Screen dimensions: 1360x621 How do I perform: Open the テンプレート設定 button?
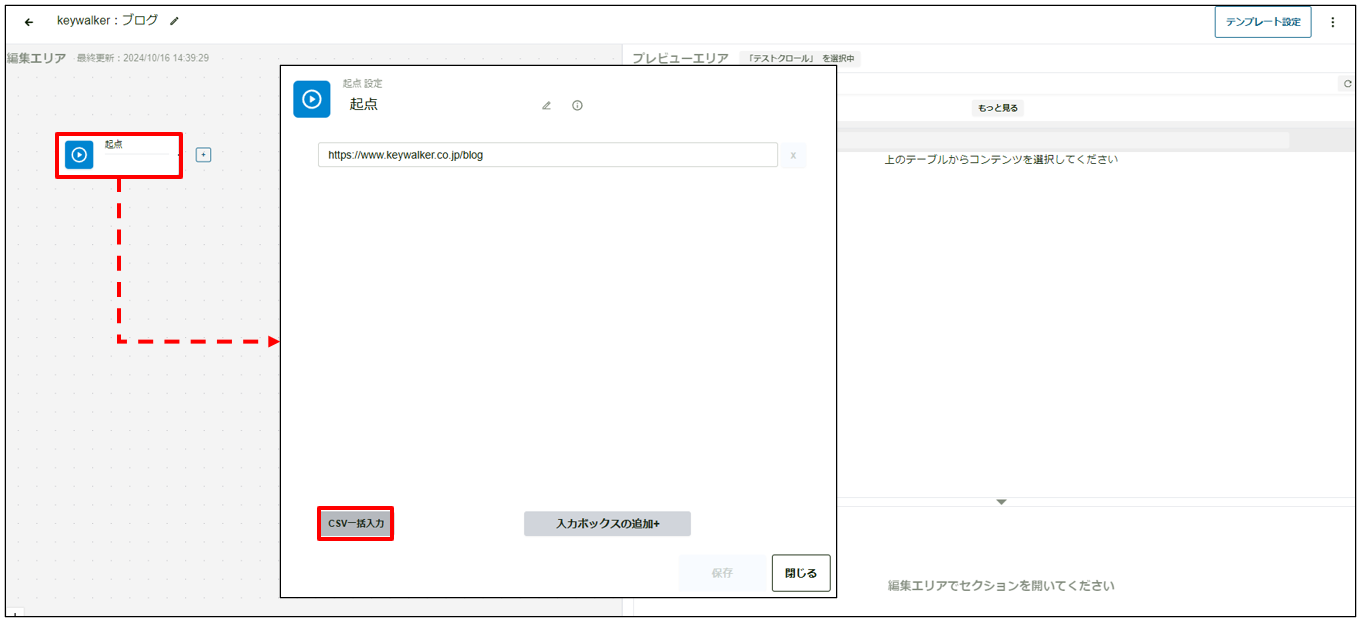point(1263,22)
